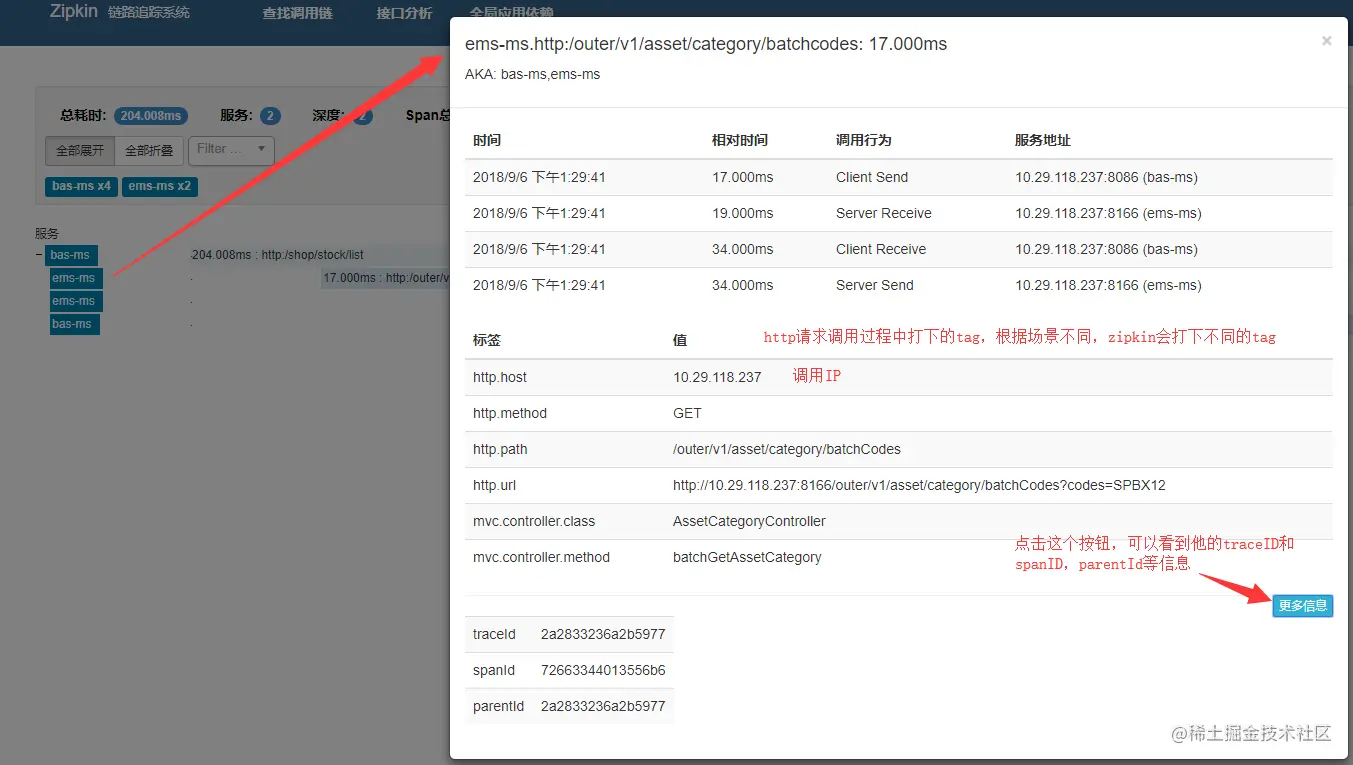The width and height of the screenshot is (1353, 765).
Task: Click the 全部折叠 button
Action: click(x=149, y=150)
